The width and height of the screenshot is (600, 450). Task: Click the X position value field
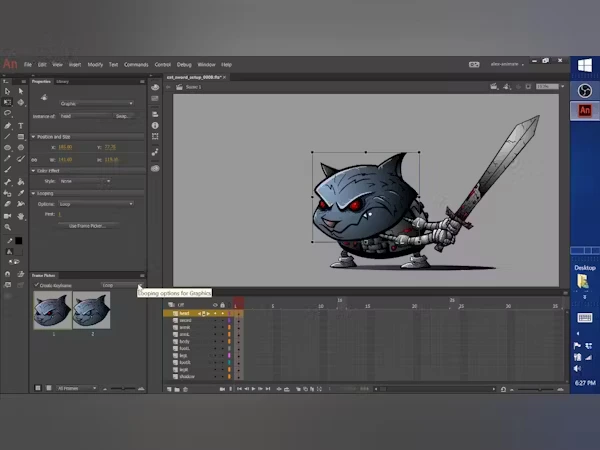click(x=65, y=147)
